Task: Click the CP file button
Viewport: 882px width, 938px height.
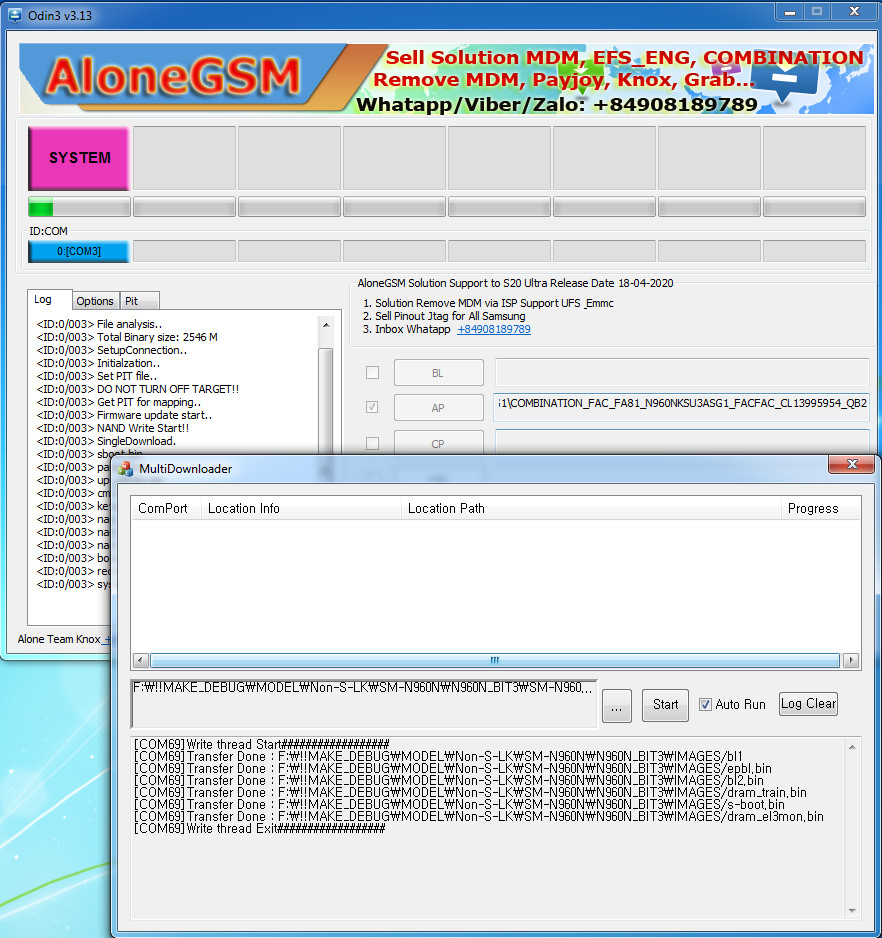Action: click(438, 444)
